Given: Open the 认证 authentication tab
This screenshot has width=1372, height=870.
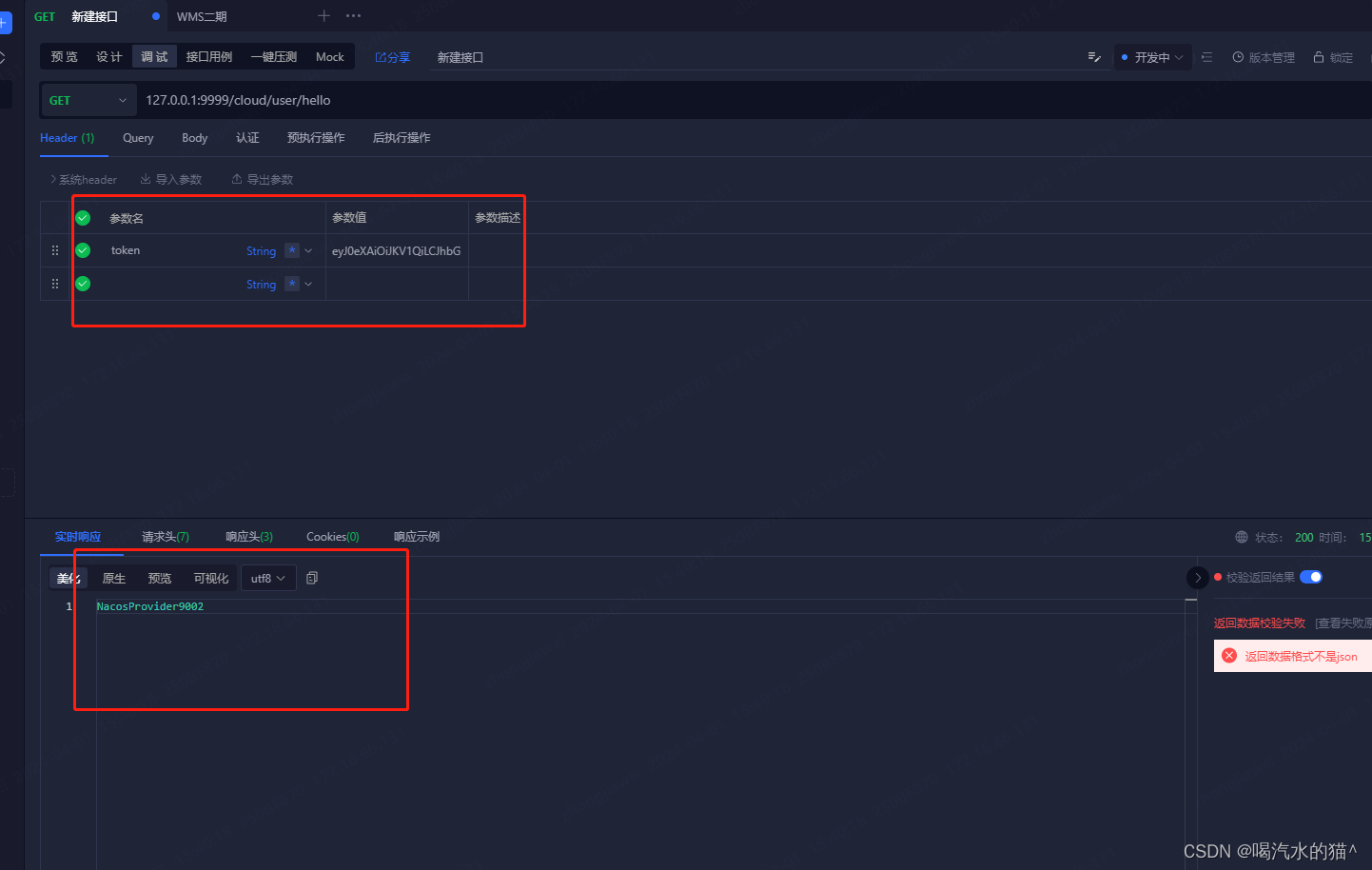Looking at the screenshot, I should pos(247,138).
